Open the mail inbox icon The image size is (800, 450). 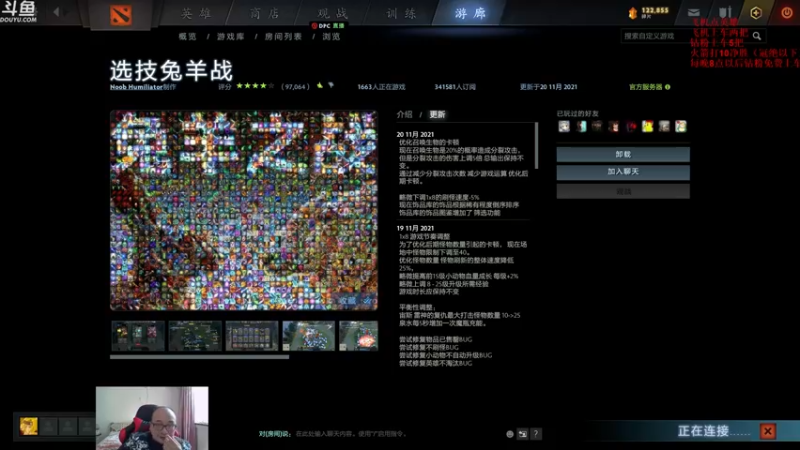693,13
